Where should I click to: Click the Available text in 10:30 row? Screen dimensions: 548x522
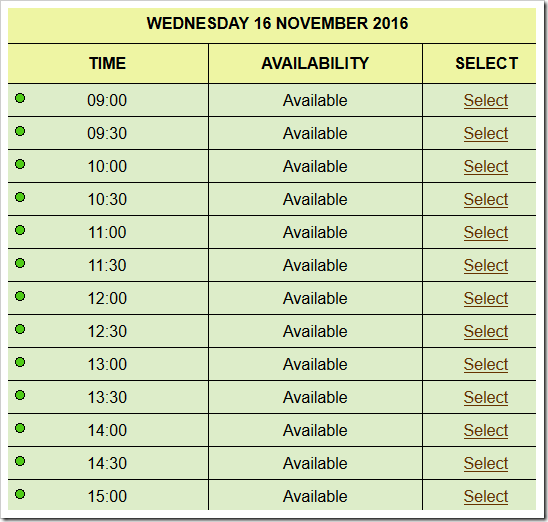coord(315,200)
